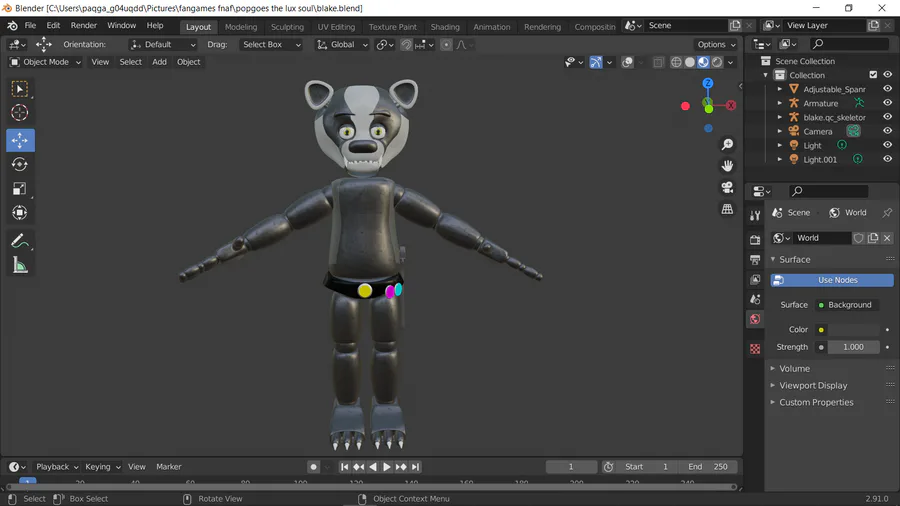Image resolution: width=900 pixels, height=506 pixels.
Task: Expand the Custom Properties panel
Action: [x=816, y=403]
